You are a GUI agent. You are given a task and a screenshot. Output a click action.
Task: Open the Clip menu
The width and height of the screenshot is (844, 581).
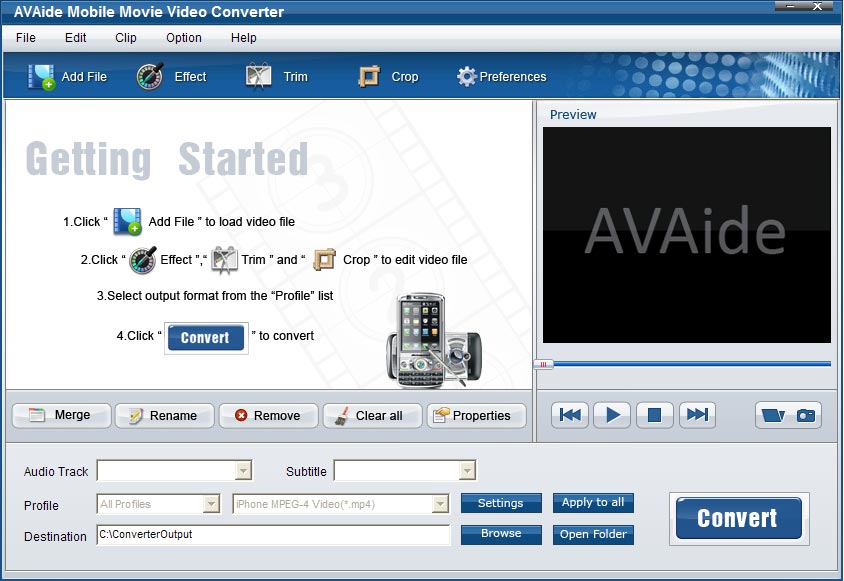[125, 38]
